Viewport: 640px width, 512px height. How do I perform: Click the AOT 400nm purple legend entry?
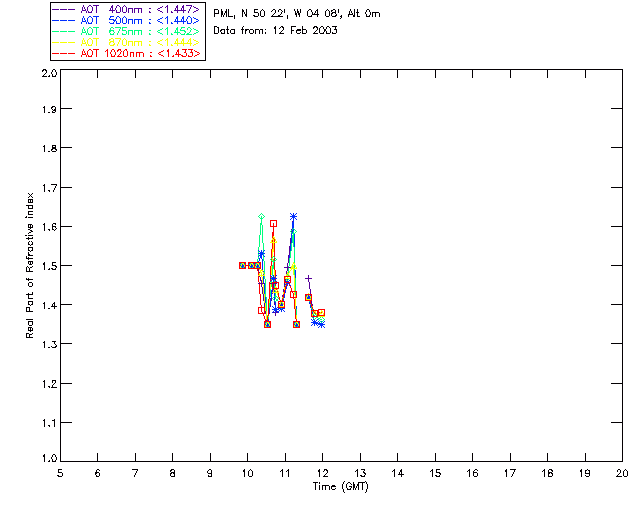pyautogui.click(x=126, y=9)
